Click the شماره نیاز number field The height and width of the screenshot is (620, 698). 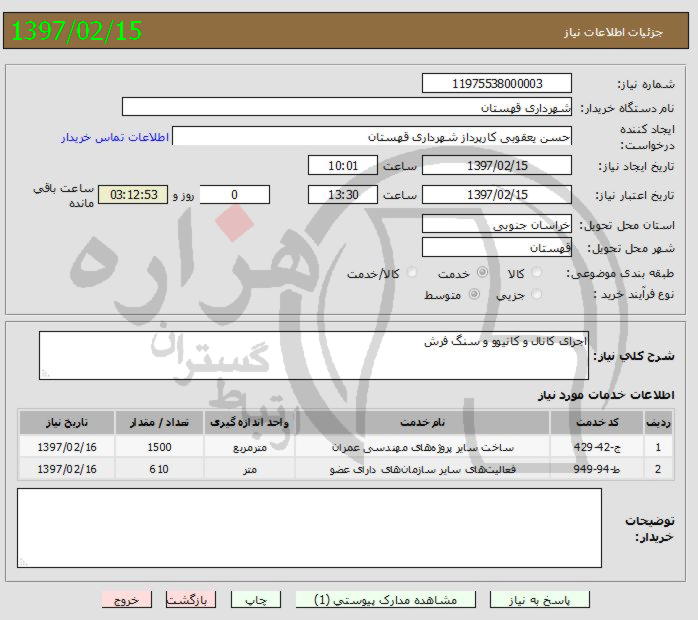tap(497, 83)
